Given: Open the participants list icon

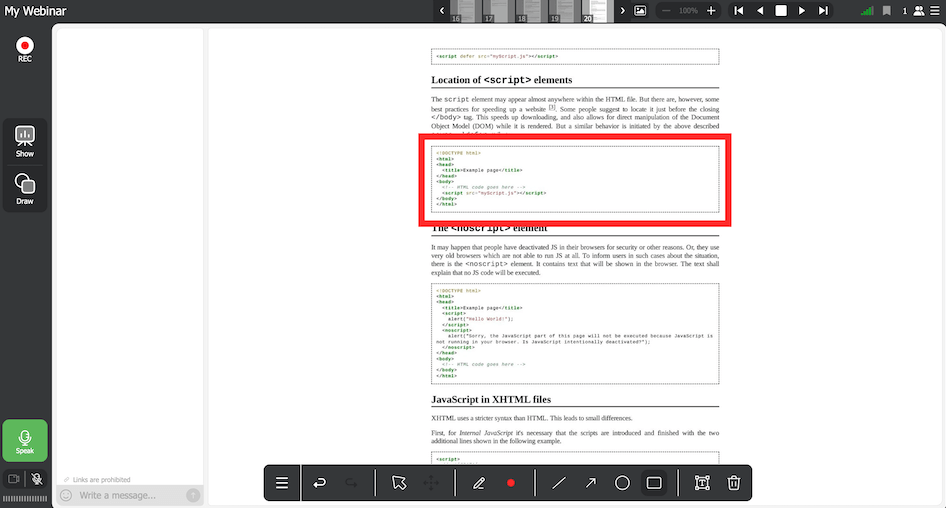Looking at the screenshot, I should pyautogui.click(x=919, y=11).
